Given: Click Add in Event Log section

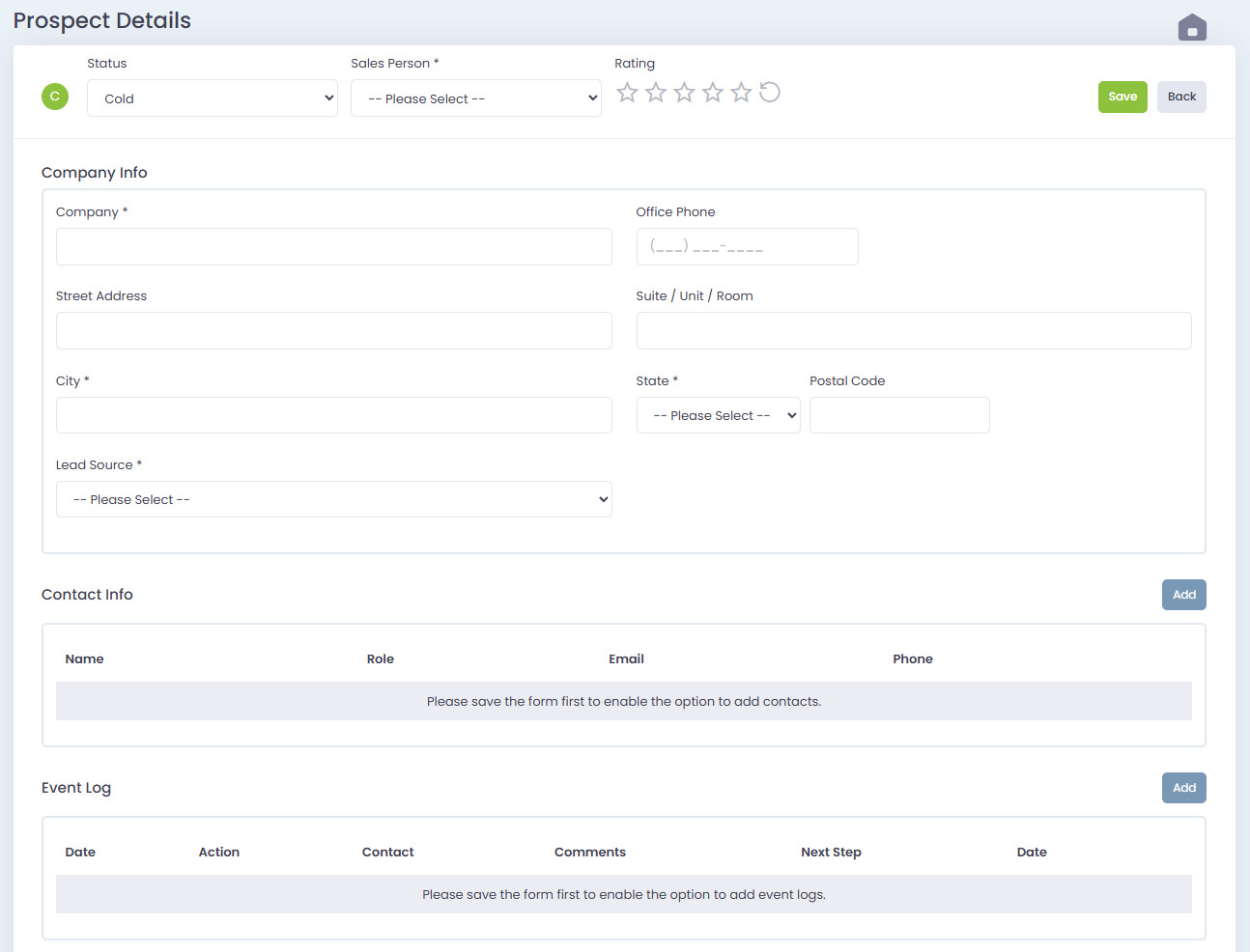Looking at the screenshot, I should (1183, 788).
